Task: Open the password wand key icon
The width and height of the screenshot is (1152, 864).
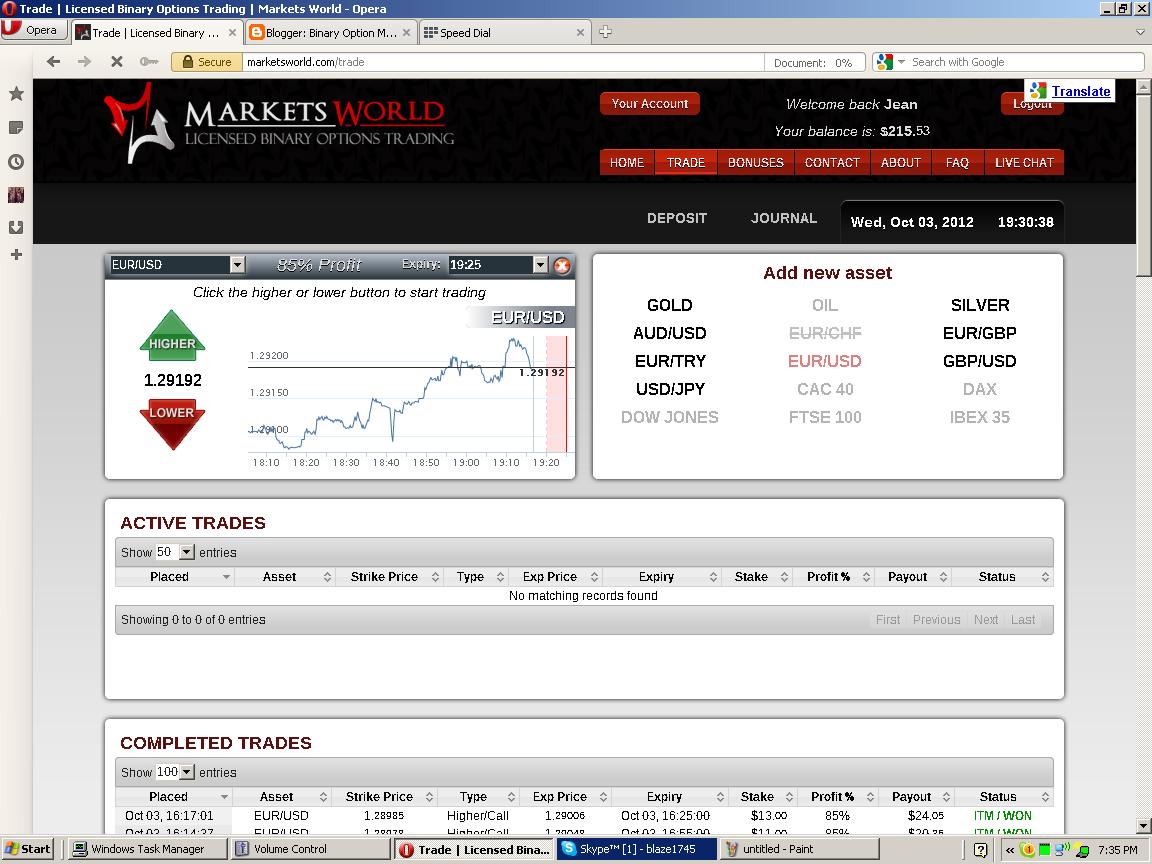Action: [x=149, y=62]
